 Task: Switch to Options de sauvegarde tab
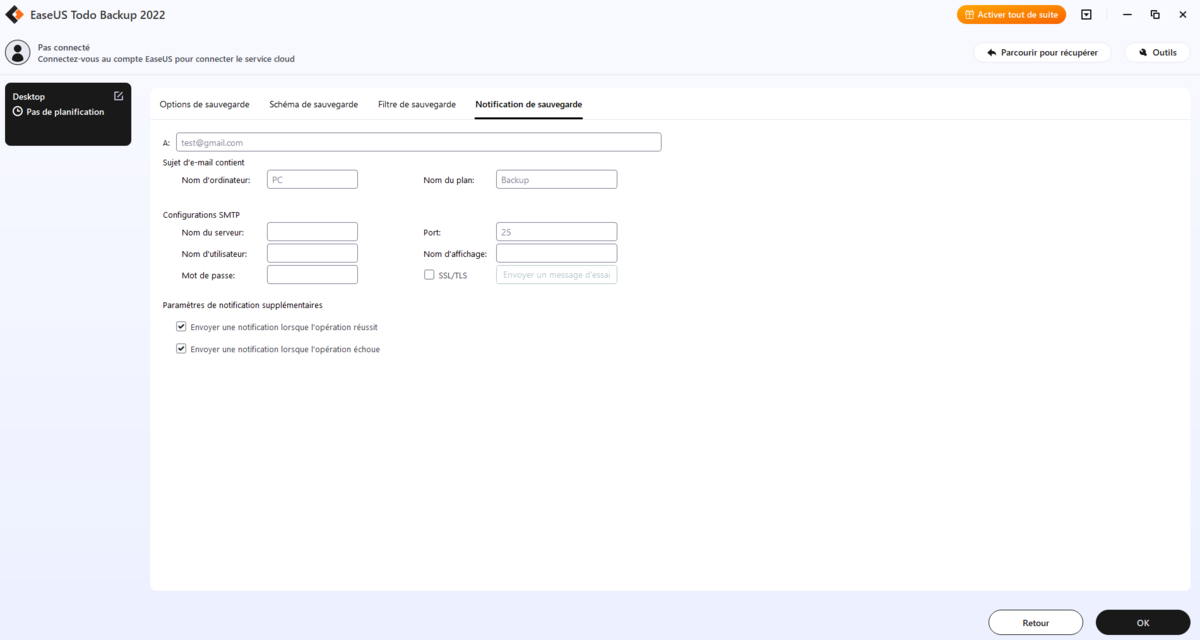pos(204,104)
